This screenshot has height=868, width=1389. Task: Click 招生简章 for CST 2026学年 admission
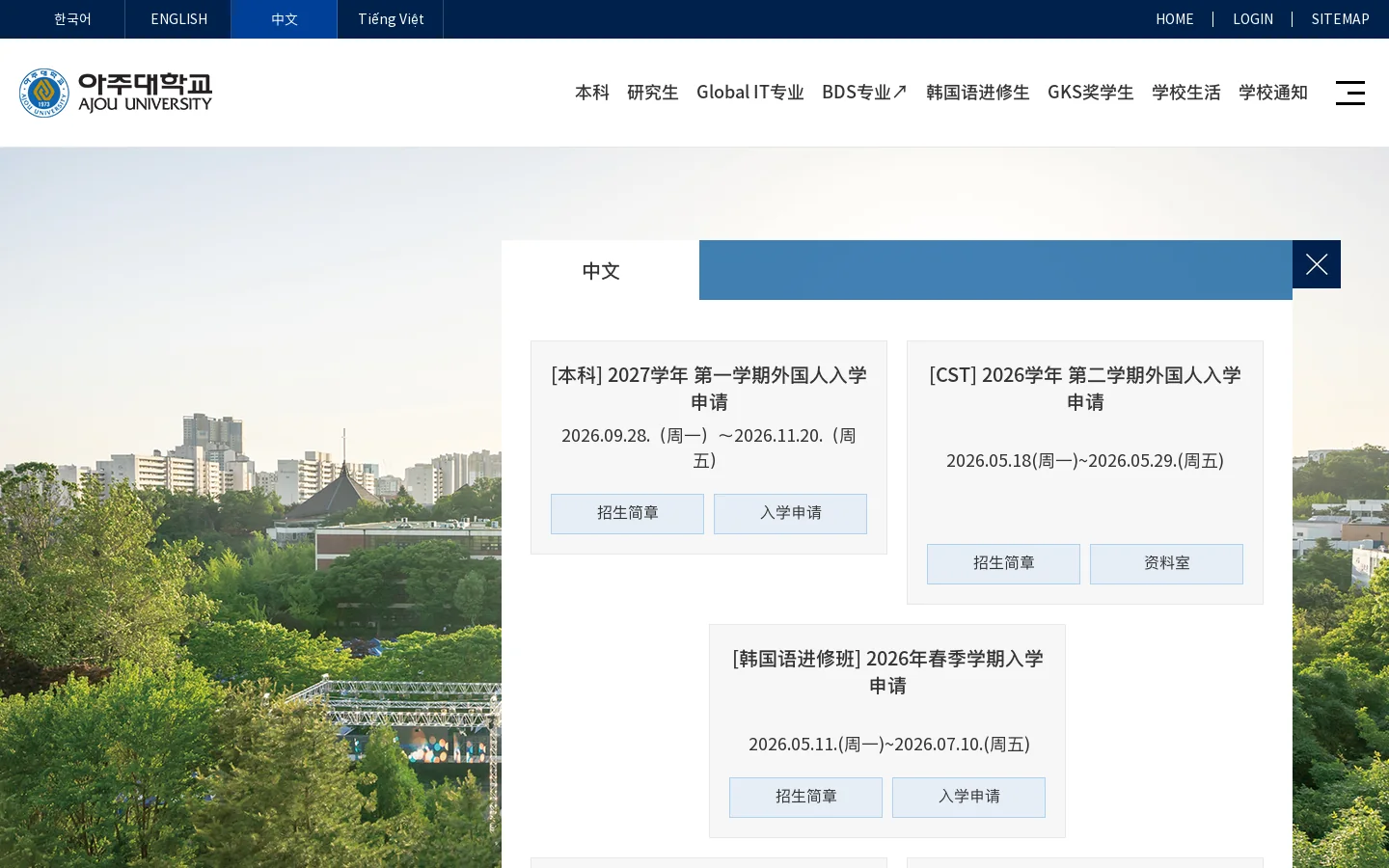(1003, 564)
